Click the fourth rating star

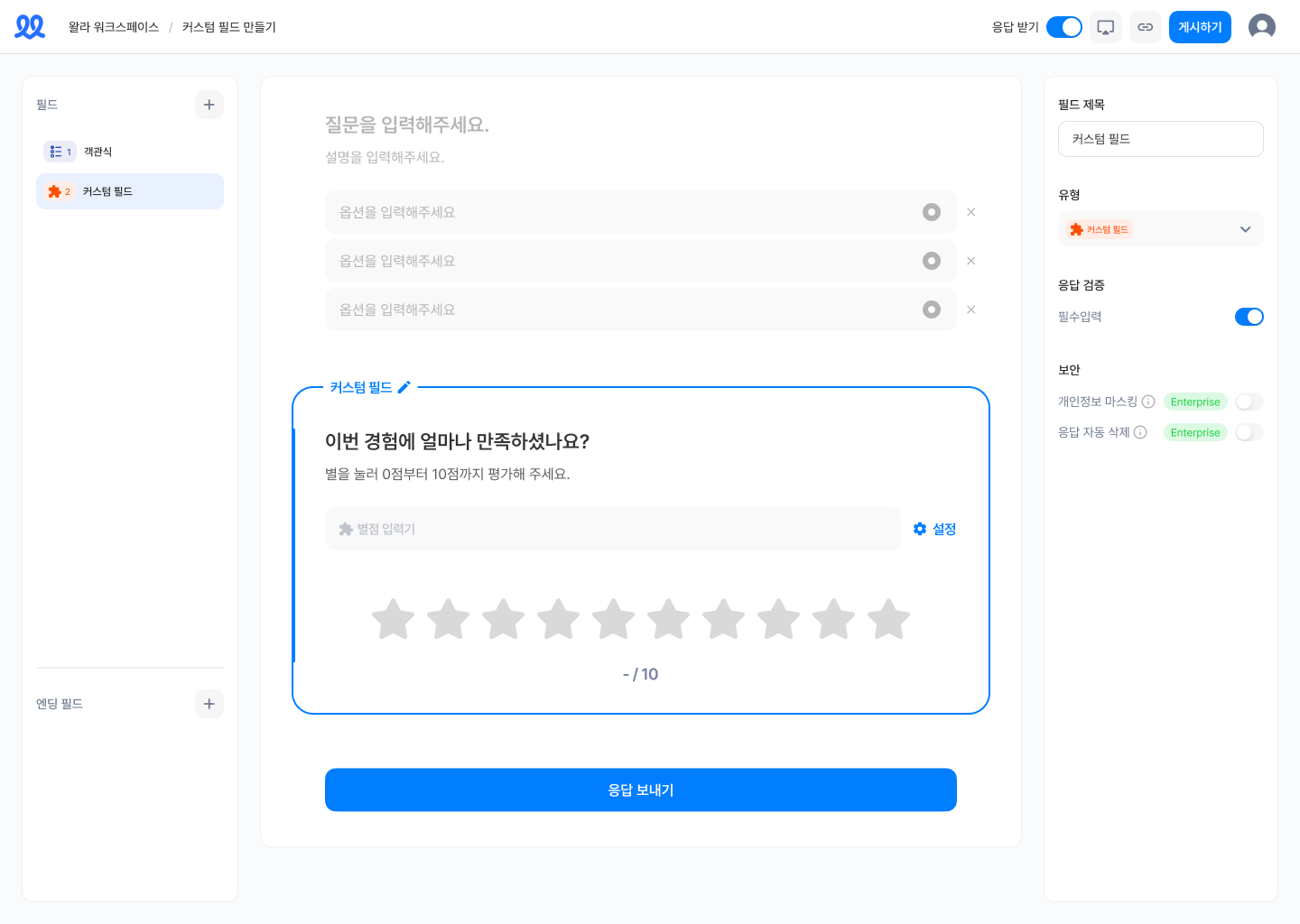click(x=559, y=619)
